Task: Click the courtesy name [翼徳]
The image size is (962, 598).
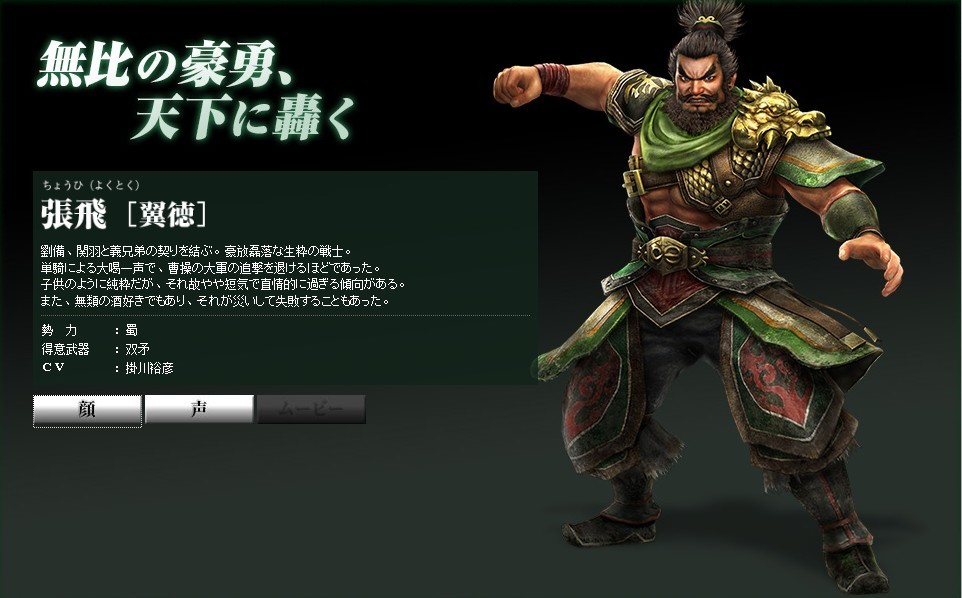Action: 167,215
